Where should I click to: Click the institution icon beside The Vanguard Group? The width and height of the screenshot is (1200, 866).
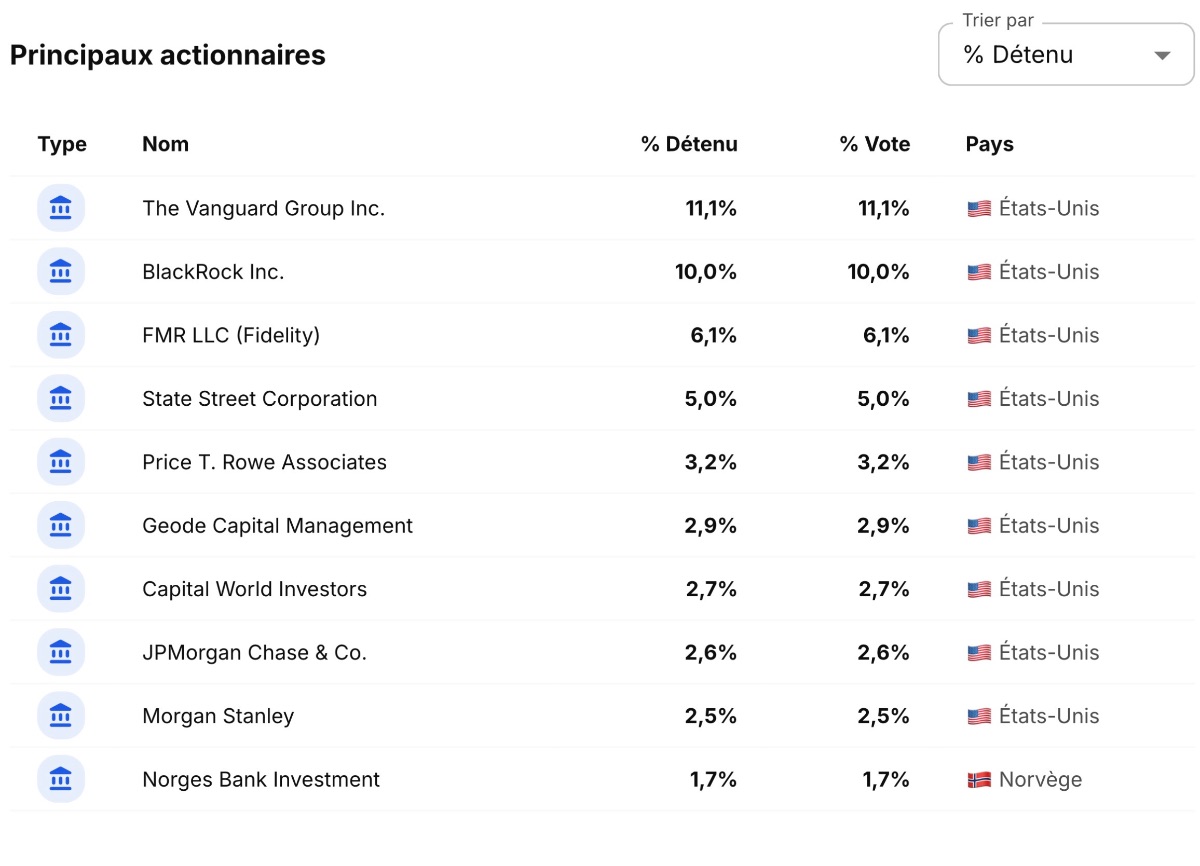(x=61, y=208)
